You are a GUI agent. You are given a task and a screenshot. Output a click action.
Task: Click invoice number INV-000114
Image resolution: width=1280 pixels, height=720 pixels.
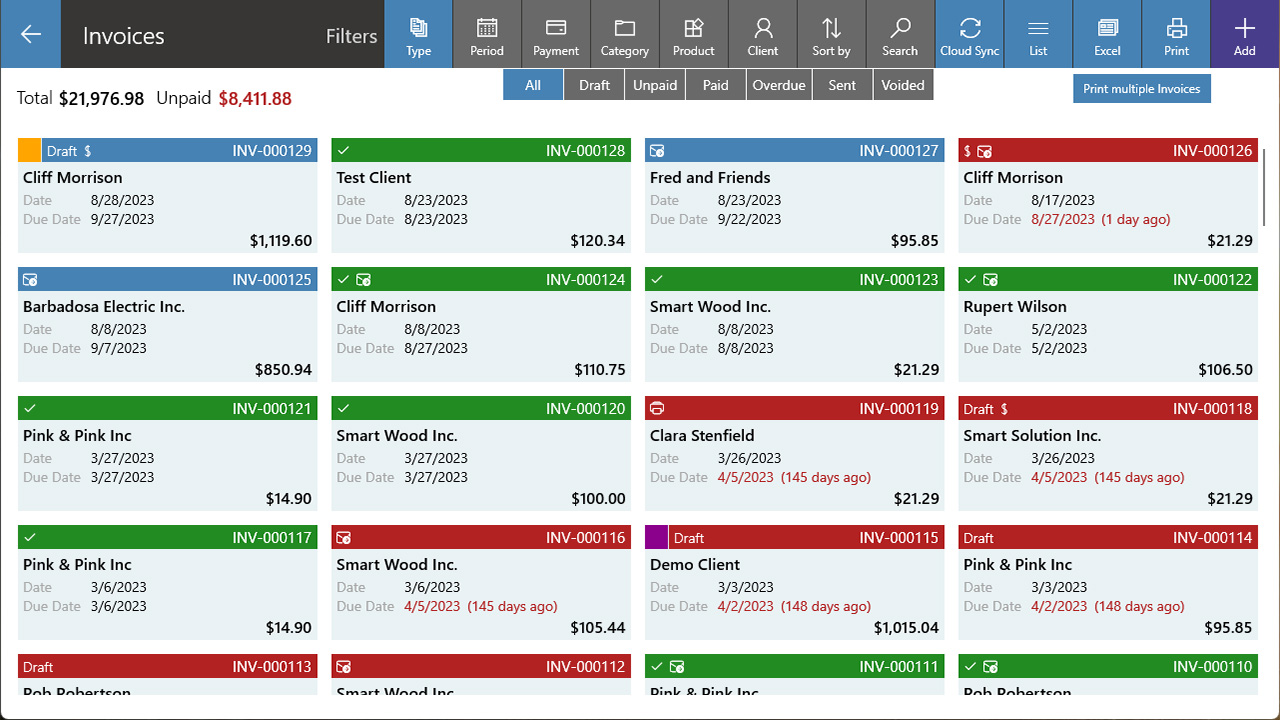pos(1213,538)
